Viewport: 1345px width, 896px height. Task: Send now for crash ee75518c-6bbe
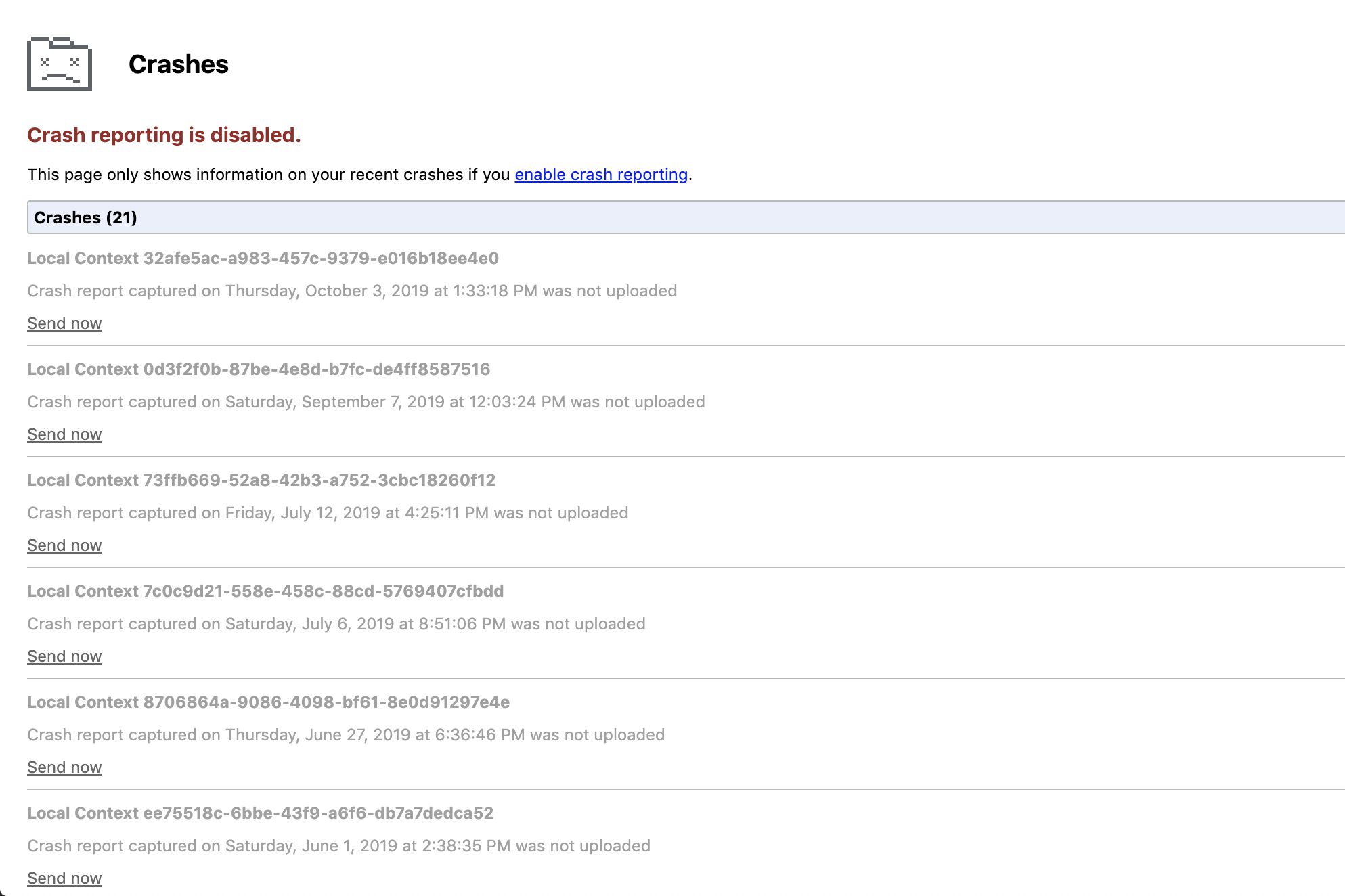[64, 878]
